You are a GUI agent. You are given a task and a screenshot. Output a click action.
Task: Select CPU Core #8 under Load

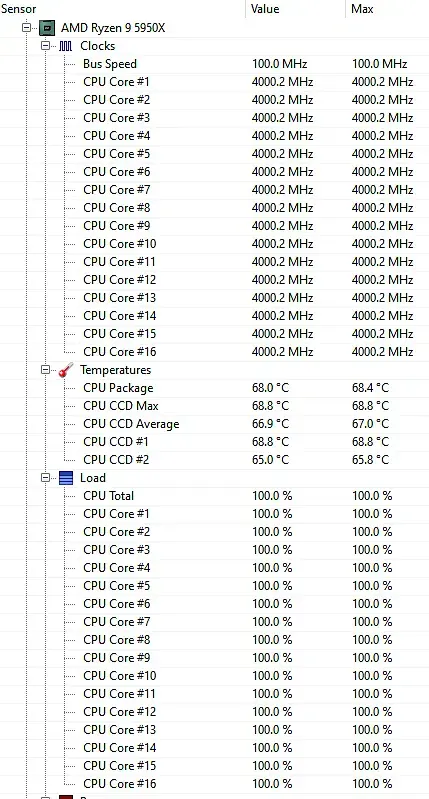214,640
